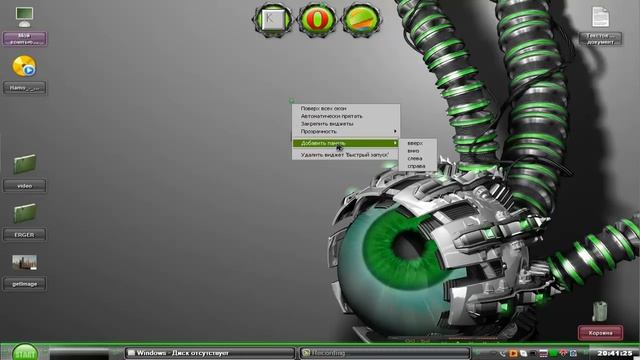Select 'Поверх всех окон' menu entry
The image size is (640, 360).
point(346,109)
